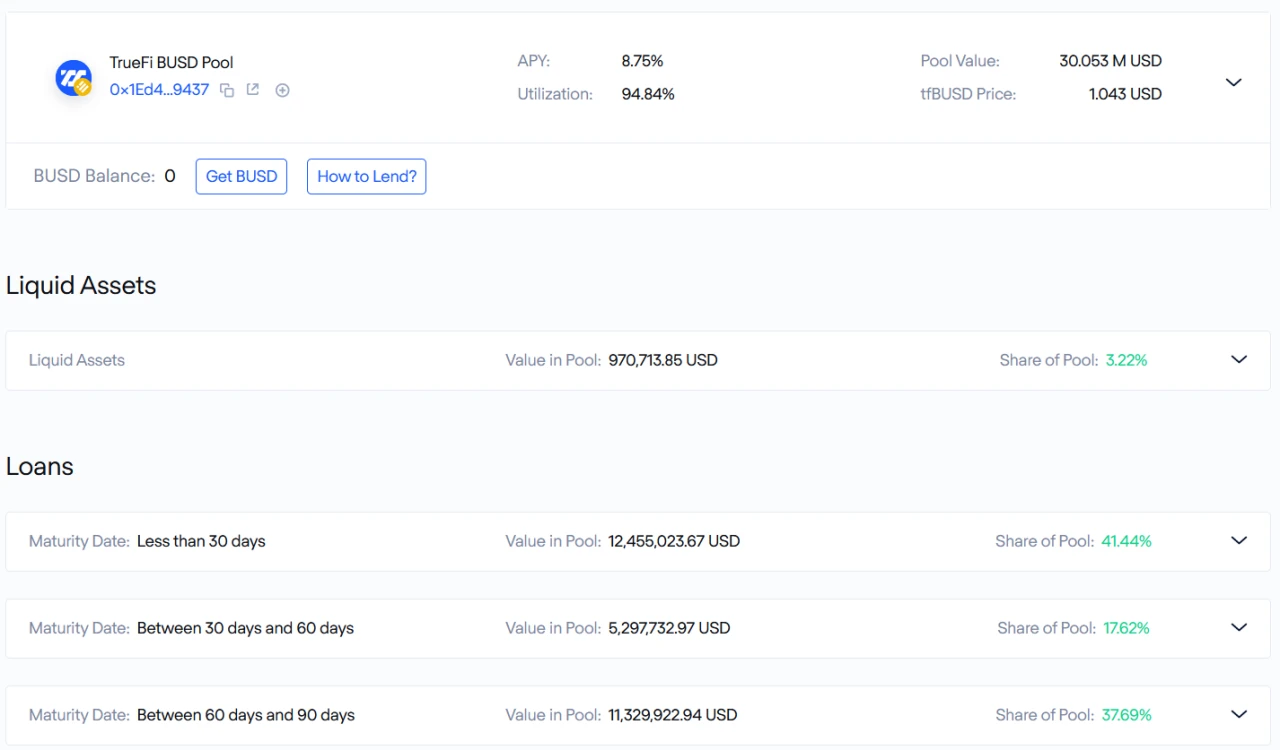
Task: Click the Share of Pool 17.62%
Action: [1126, 628]
